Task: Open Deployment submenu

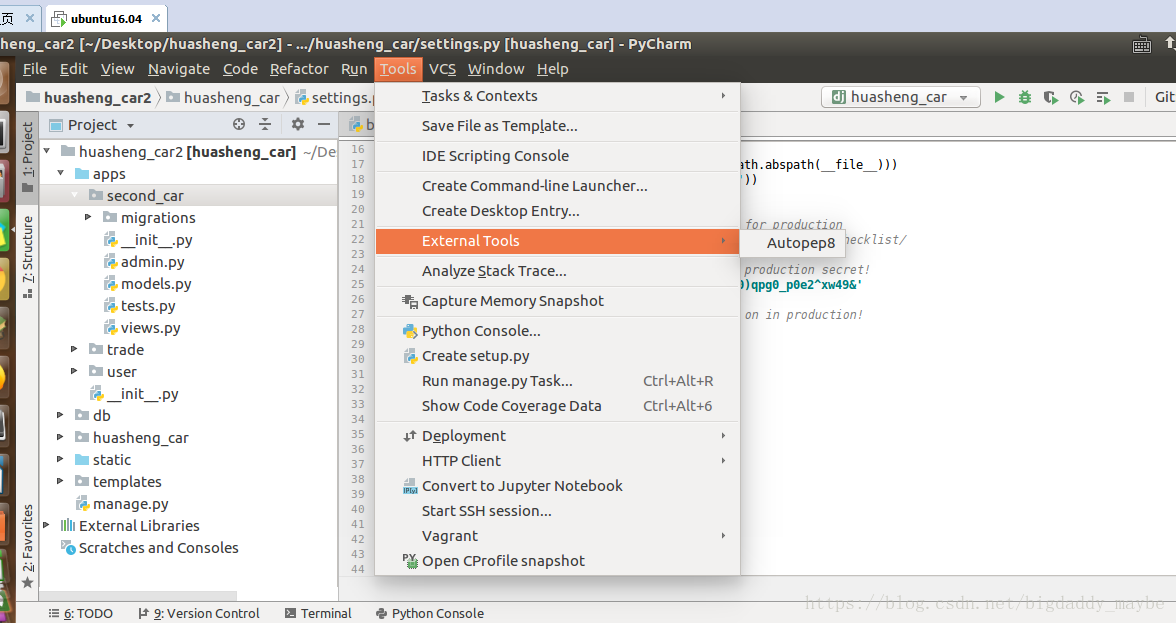Action: coord(557,436)
